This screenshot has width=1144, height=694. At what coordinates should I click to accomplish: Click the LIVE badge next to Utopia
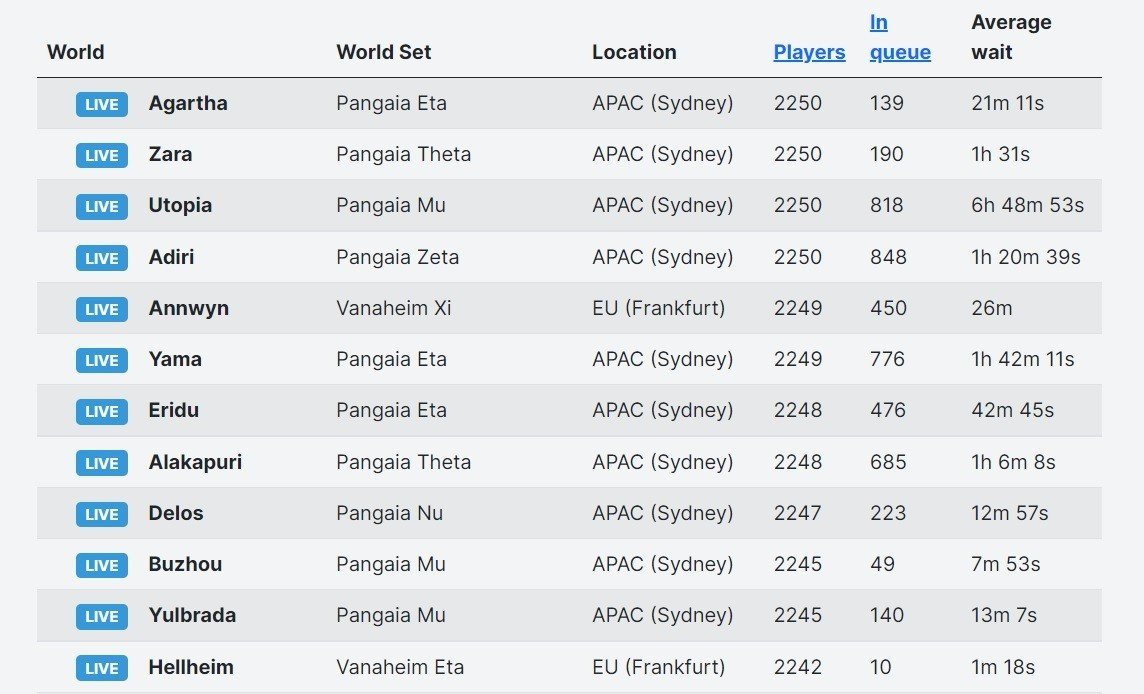(x=102, y=207)
